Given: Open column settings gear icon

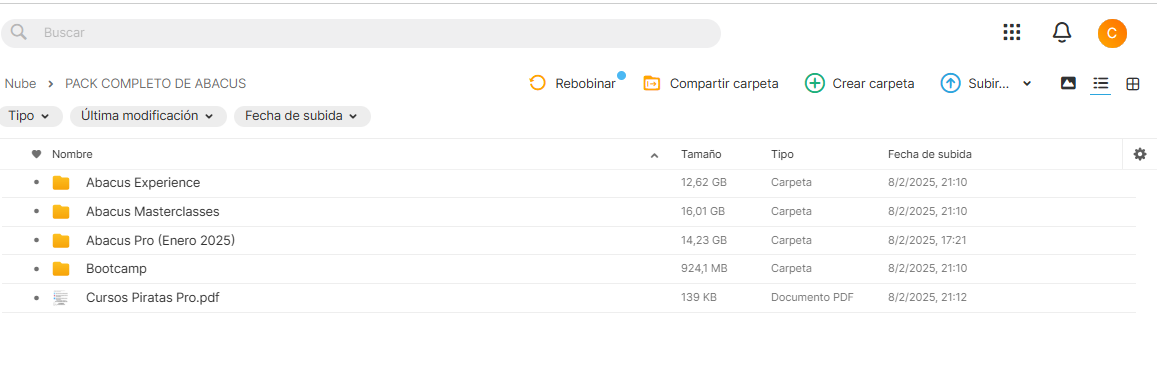Looking at the screenshot, I should pos(1140,154).
